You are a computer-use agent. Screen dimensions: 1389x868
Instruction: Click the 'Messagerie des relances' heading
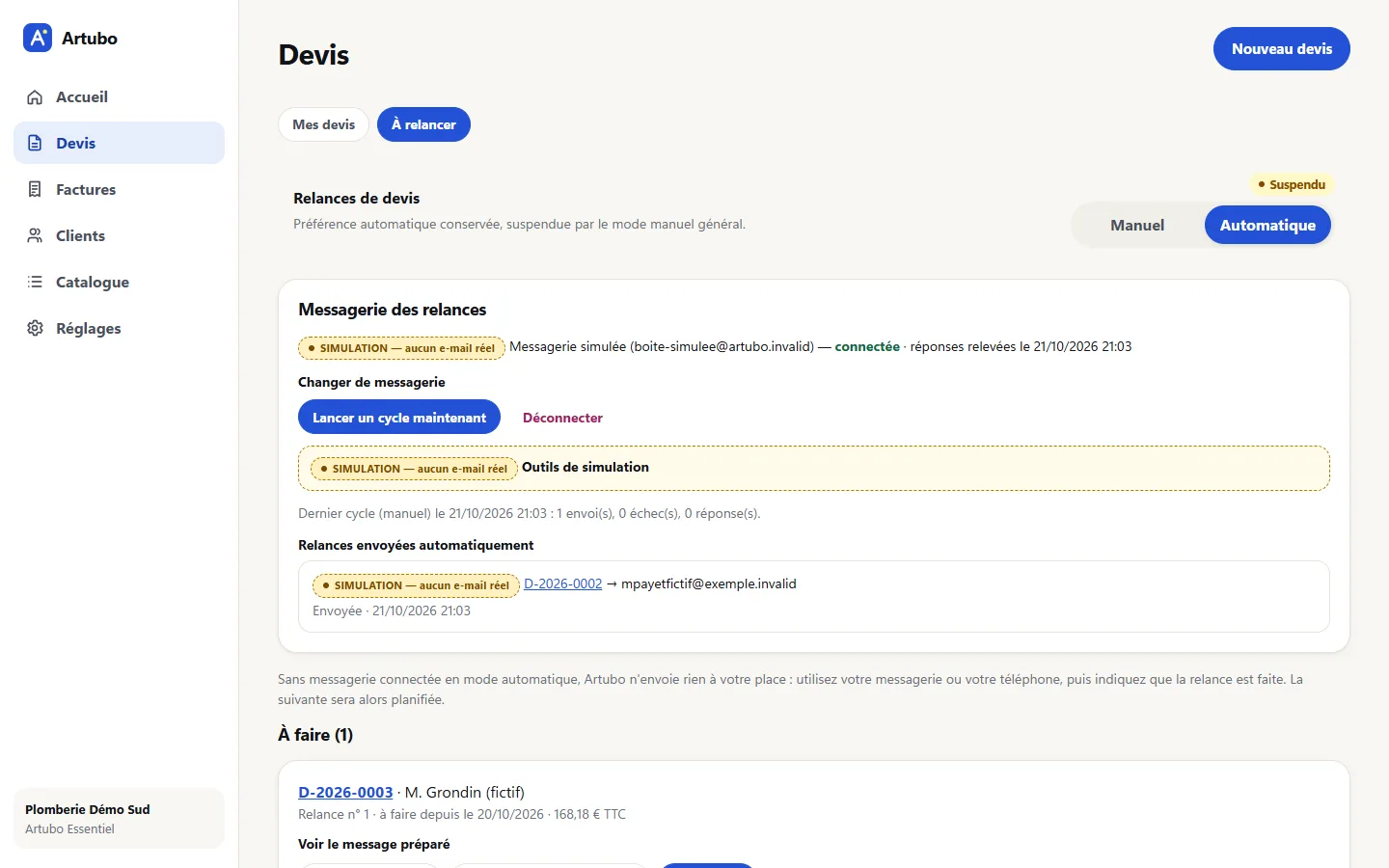pyautogui.click(x=392, y=310)
